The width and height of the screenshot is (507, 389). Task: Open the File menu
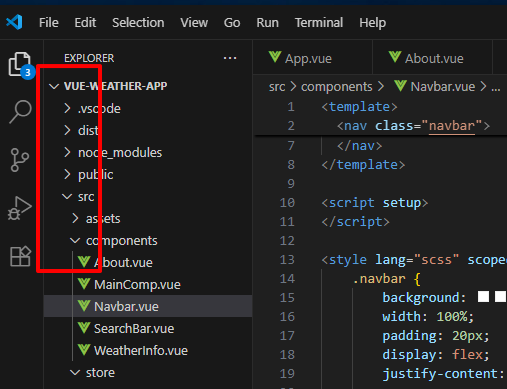coord(49,23)
